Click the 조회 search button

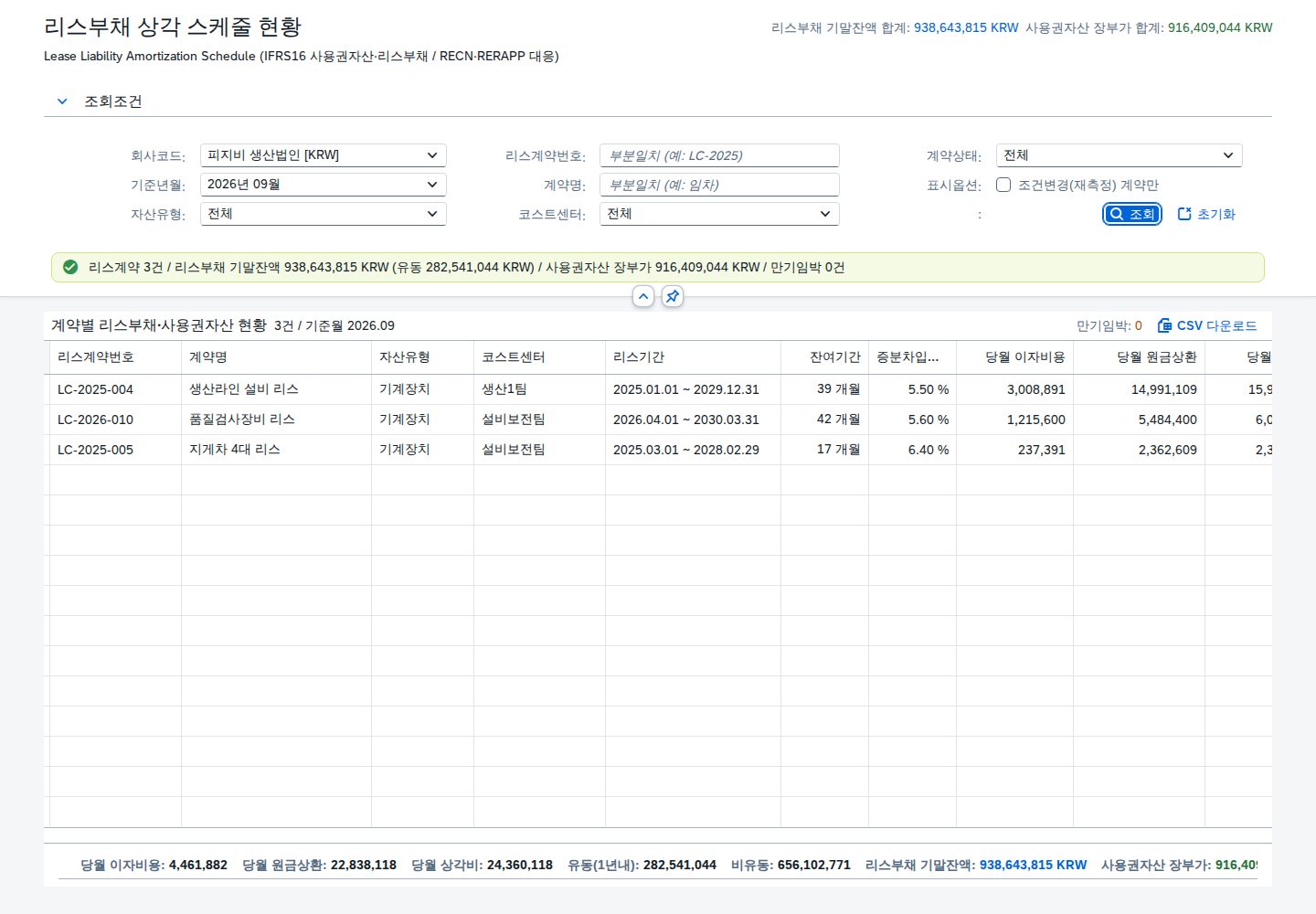tap(1131, 214)
